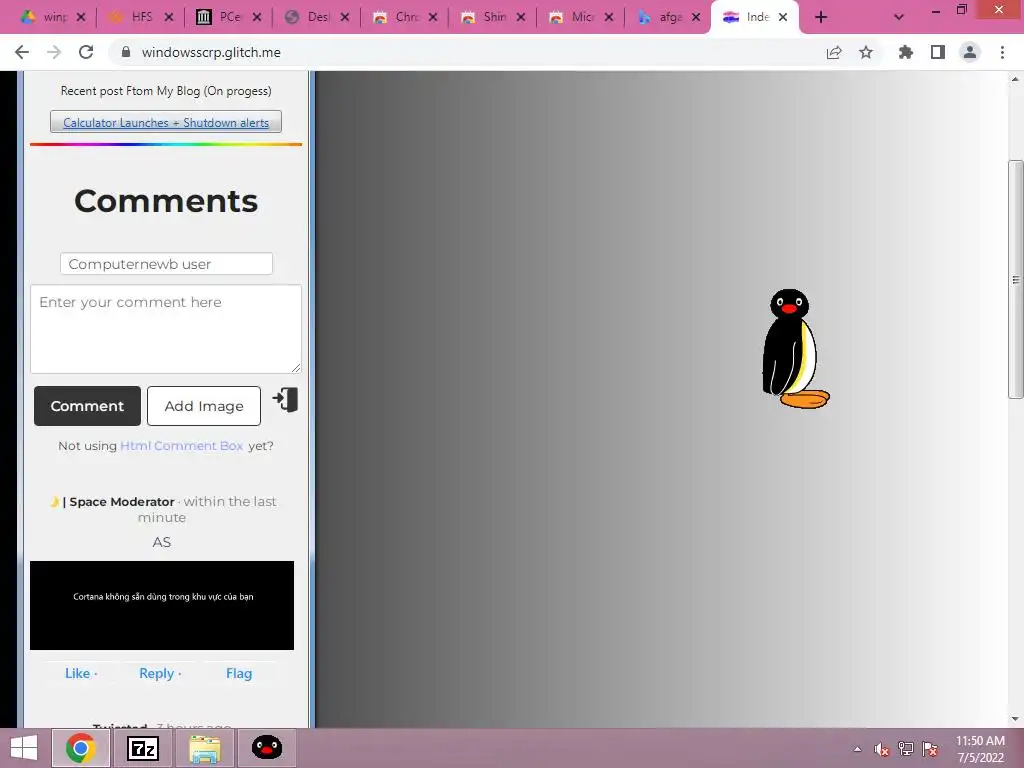Go back using the browser back arrow
This screenshot has height=768, width=1024.
coord(22,52)
